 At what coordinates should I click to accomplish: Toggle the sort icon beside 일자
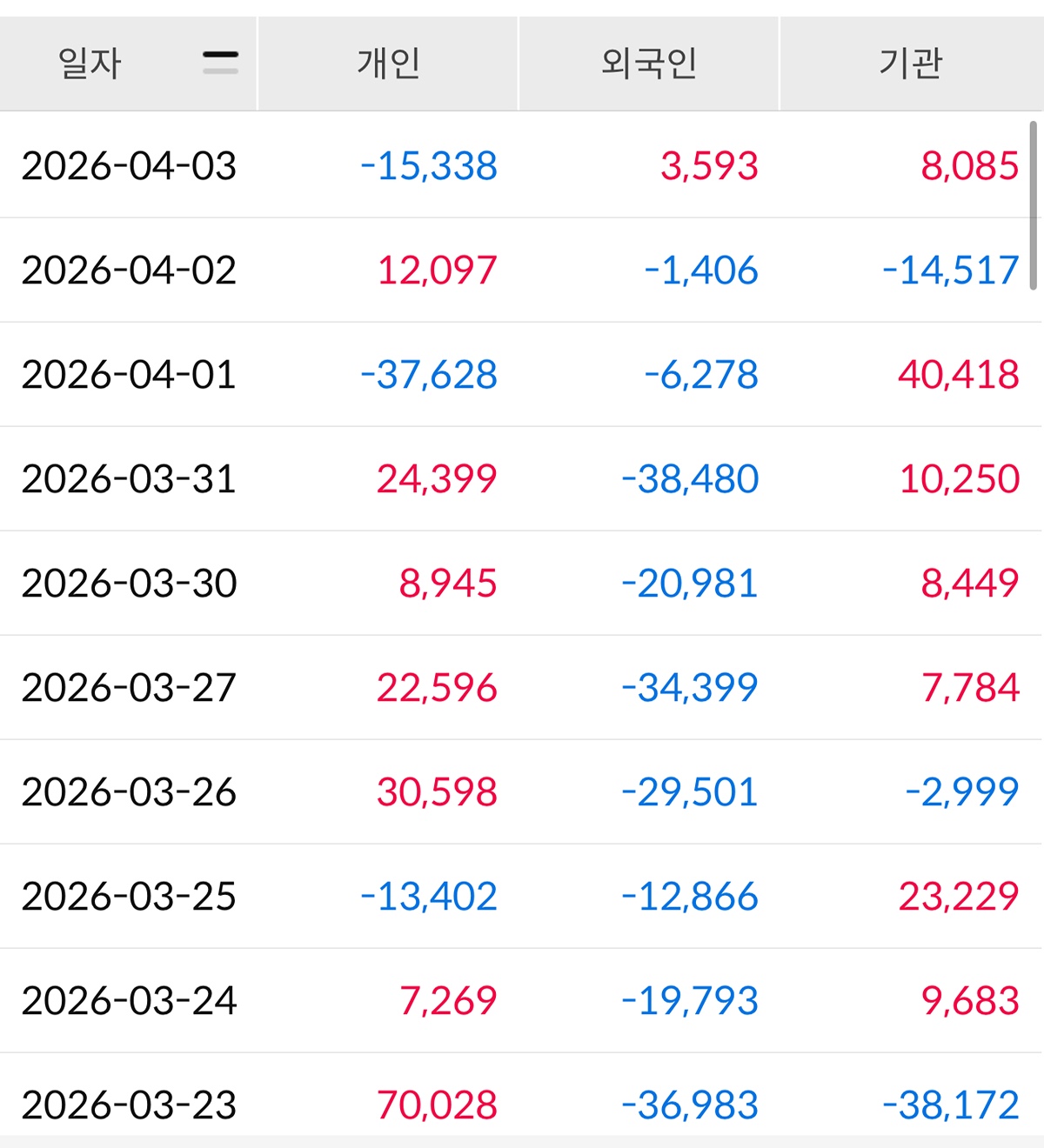pos(220,63)
